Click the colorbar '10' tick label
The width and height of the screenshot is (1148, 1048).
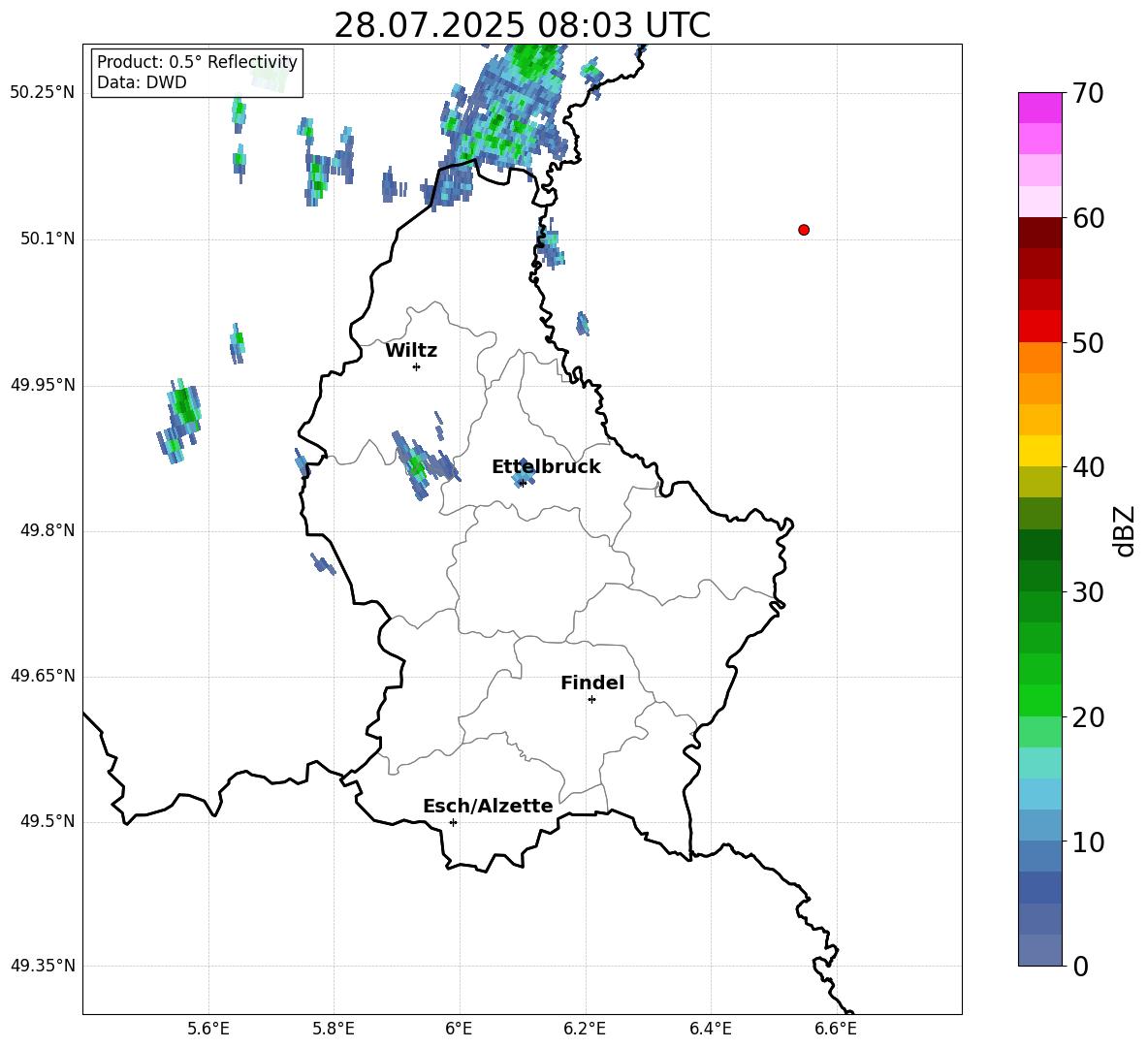1089,842
